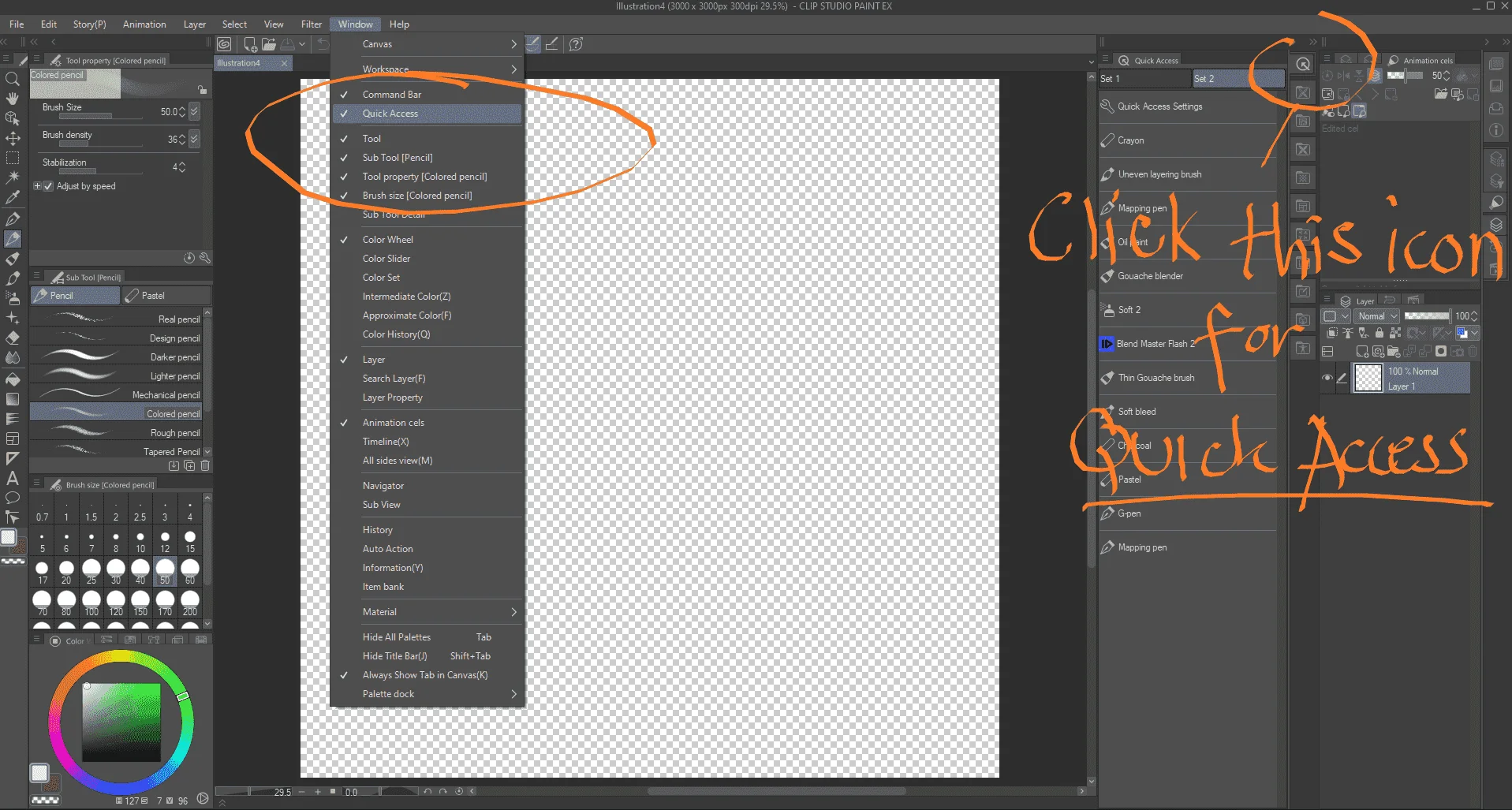Select the Balloon tool
The image size is (1512, 810).
click(x=13, y=498)
